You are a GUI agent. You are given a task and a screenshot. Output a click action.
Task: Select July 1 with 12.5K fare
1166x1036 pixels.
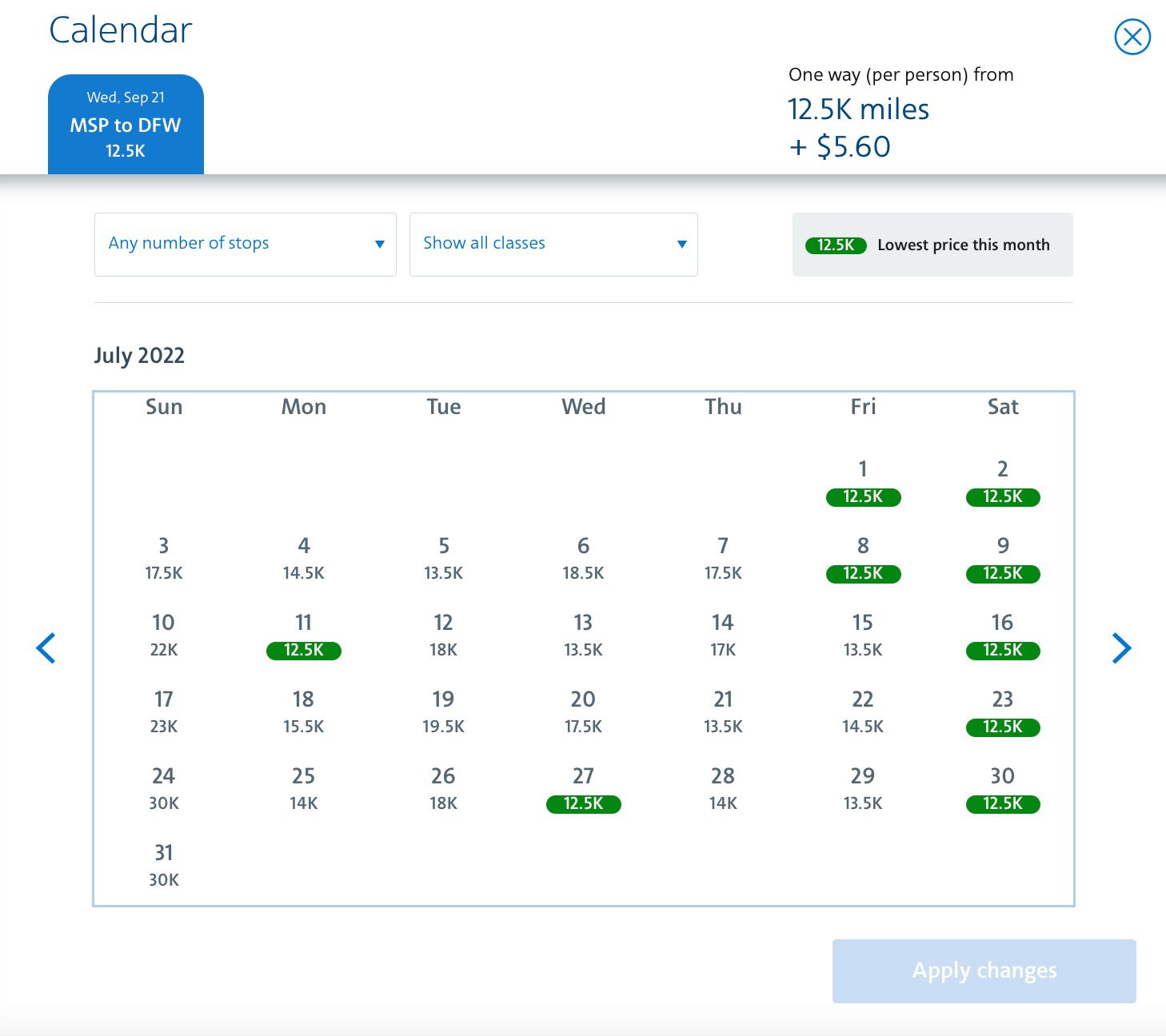coord(863,482)
